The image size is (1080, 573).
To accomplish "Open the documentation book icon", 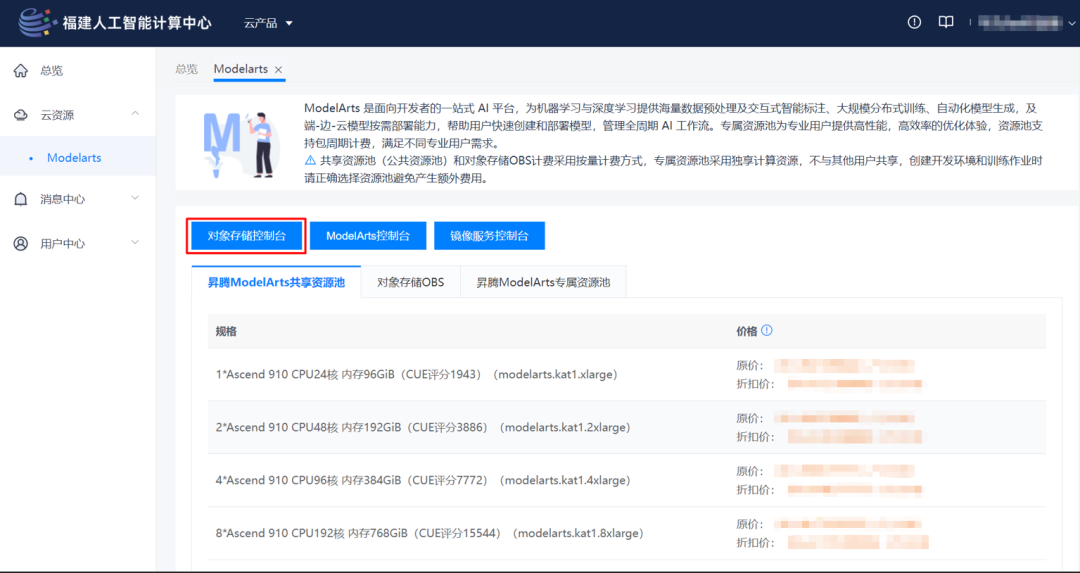I will click(947, 23).
